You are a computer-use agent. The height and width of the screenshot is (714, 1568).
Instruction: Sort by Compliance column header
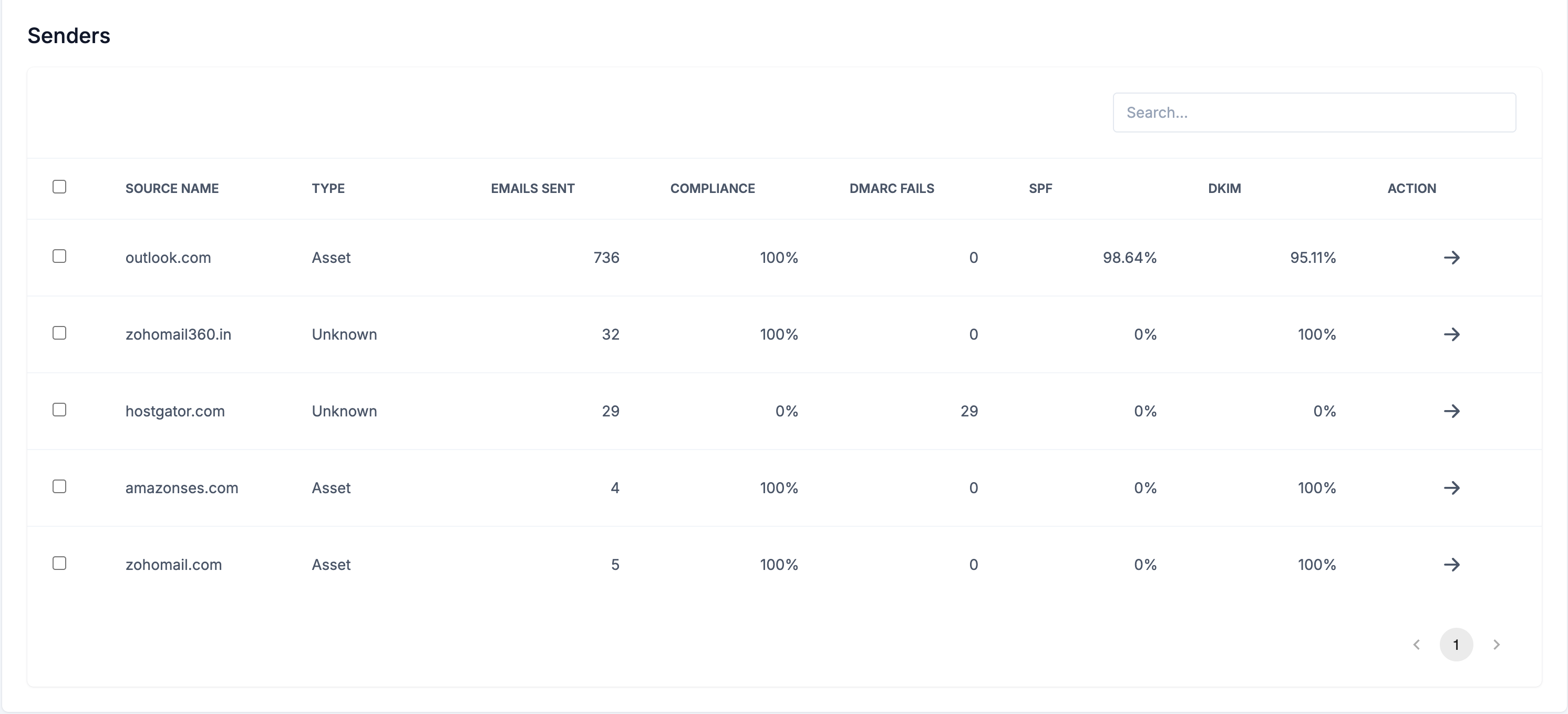(712, 189)
